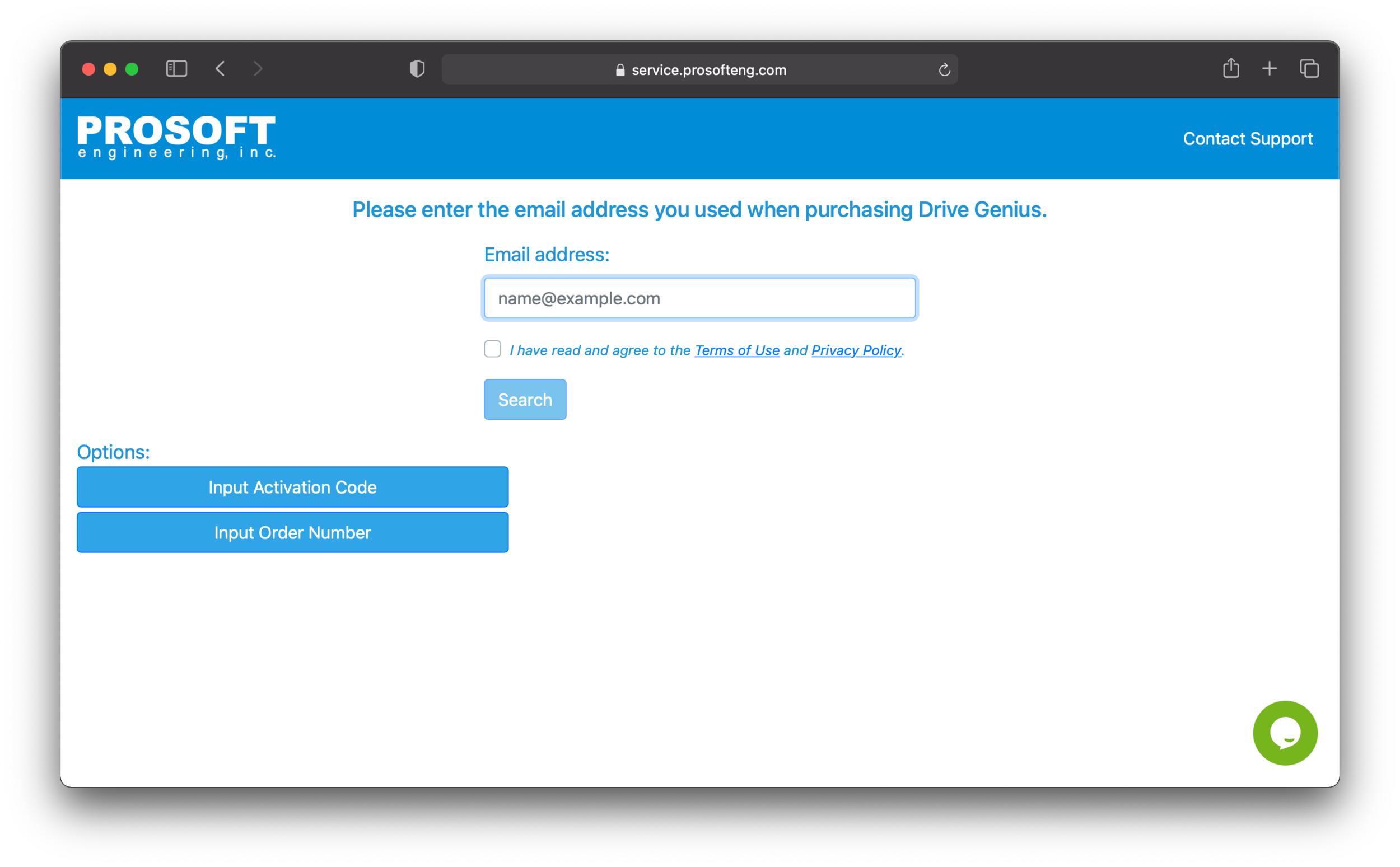Screen dimensions: 1400x867
Task: Click the email address input field
Action: (698, 298)
